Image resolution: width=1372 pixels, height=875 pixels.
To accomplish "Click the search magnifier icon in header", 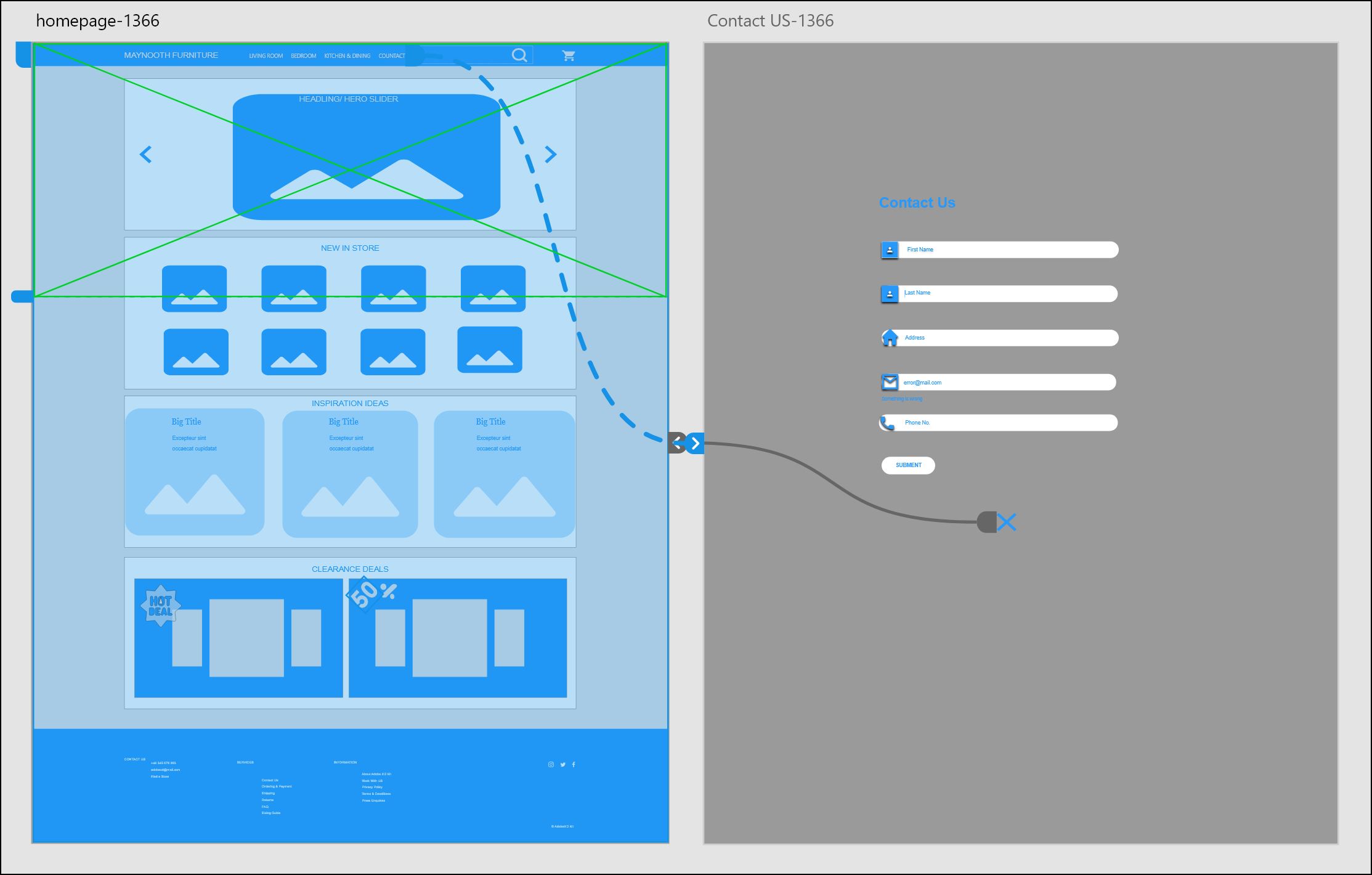I will point(519,55).
